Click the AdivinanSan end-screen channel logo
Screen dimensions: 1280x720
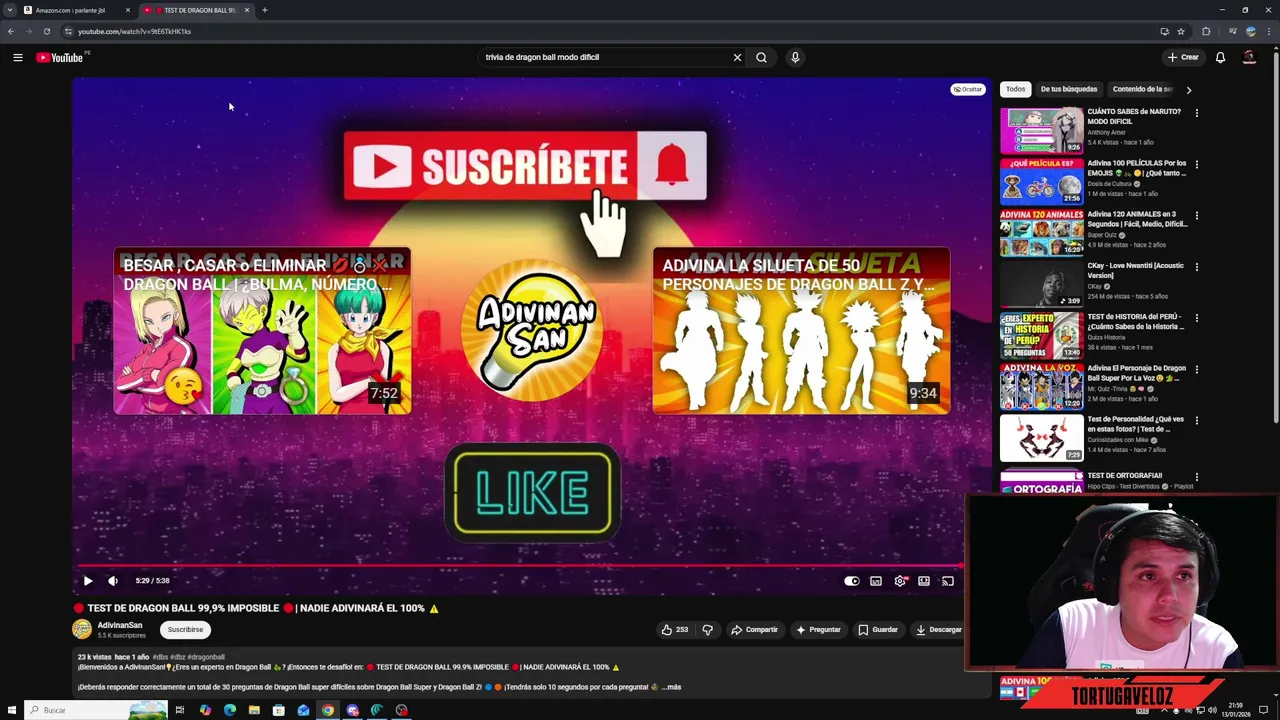[x=533, y=331]
